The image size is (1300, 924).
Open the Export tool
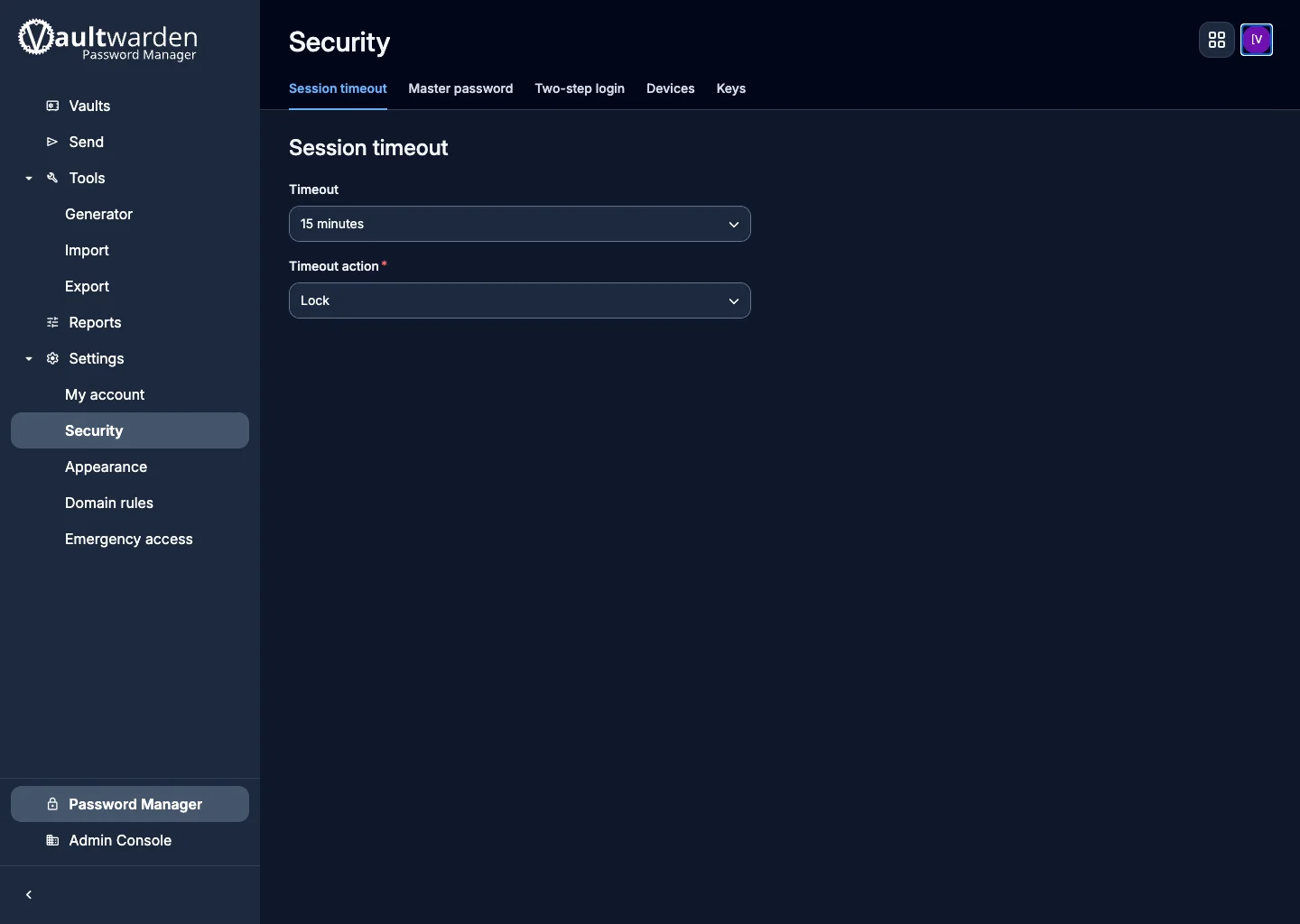(130, 286)
